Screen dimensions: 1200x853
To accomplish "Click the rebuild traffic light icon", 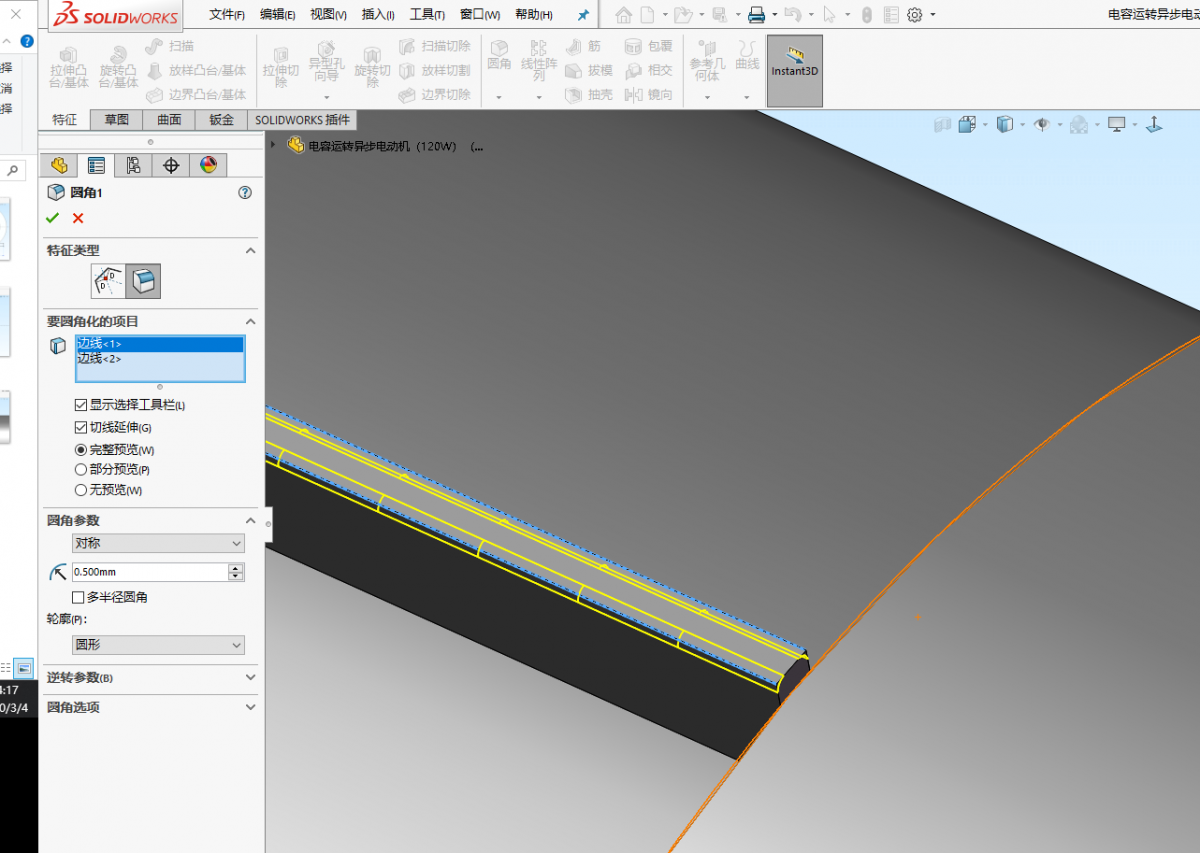I will (x=866, y=14).
